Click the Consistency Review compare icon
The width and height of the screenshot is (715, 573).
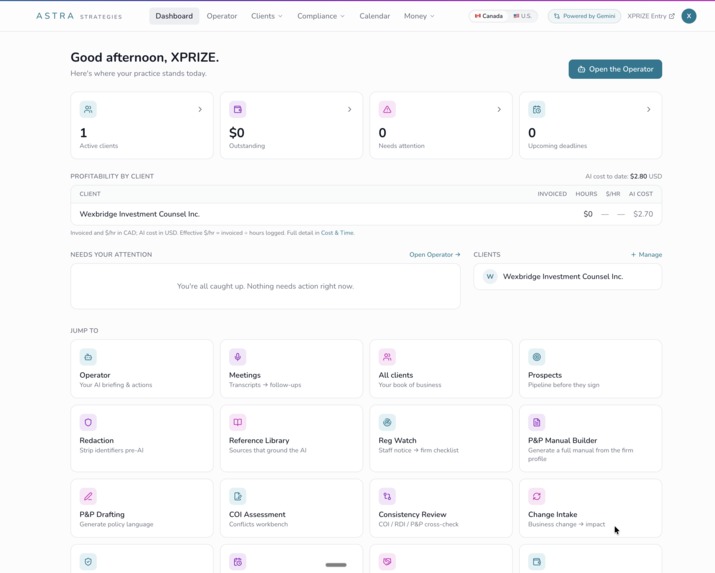tap(387, 496)
